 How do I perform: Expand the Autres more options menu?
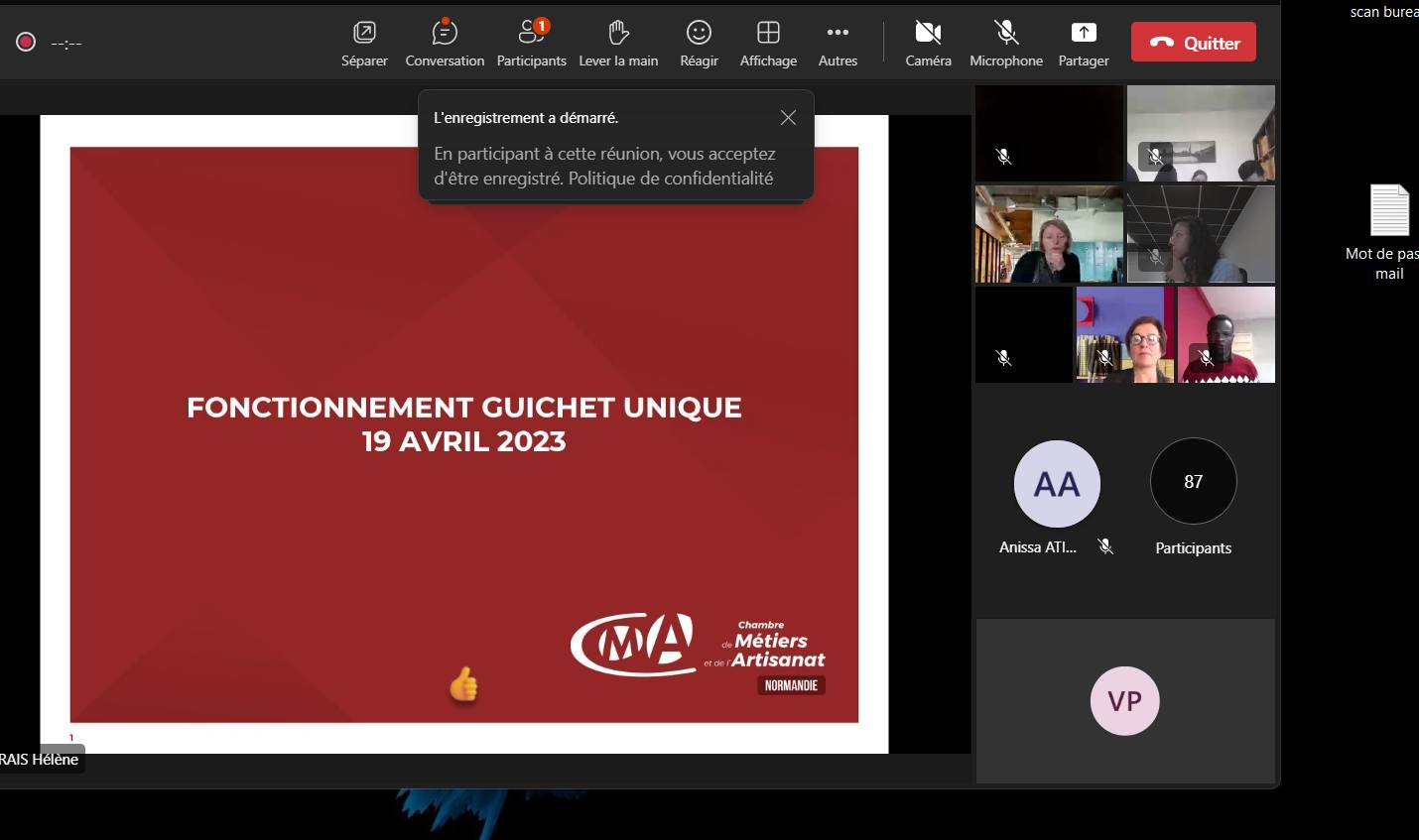point(838,44)
